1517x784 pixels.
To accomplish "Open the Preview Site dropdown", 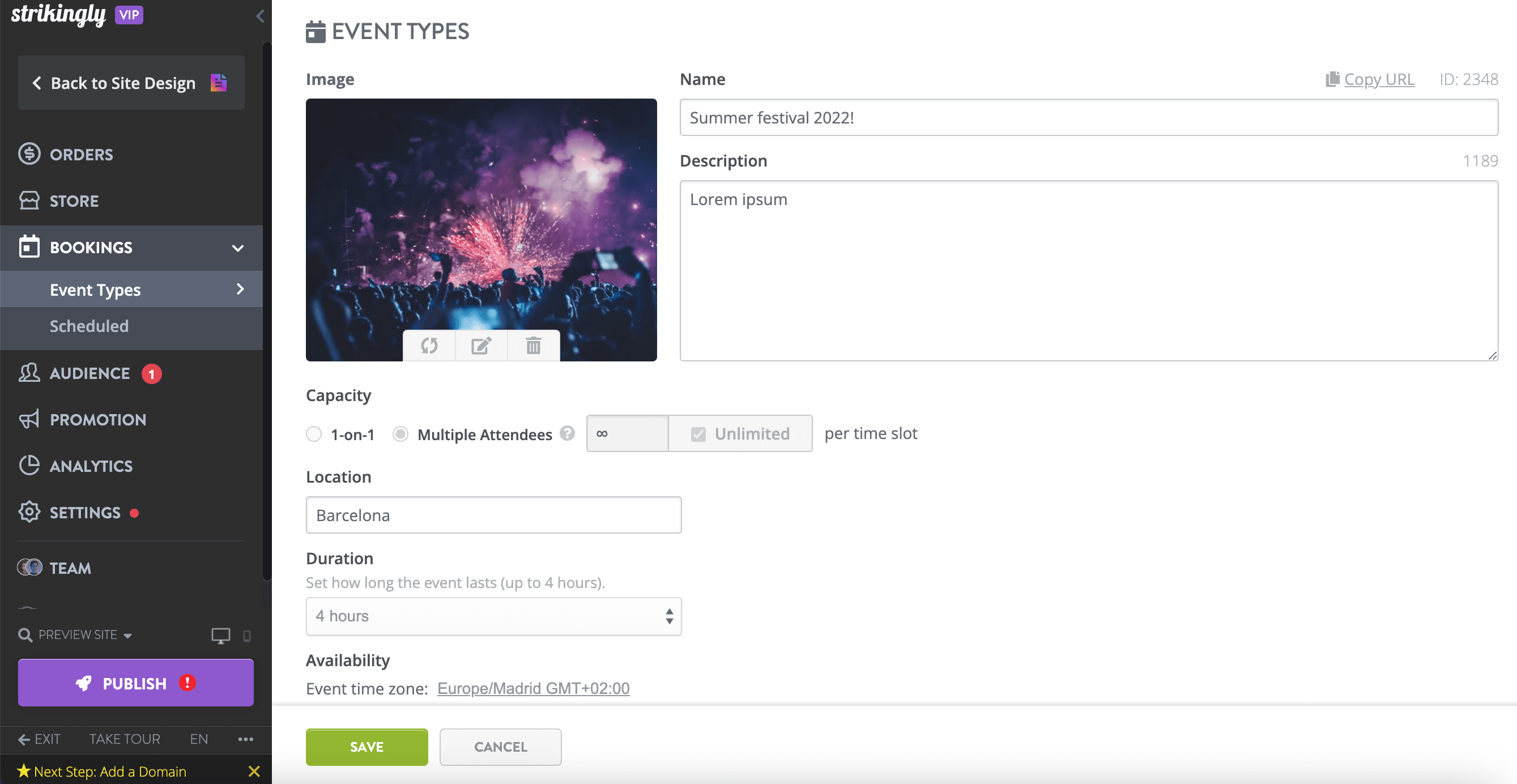I will pyautogui.click(x=75, y=635).
